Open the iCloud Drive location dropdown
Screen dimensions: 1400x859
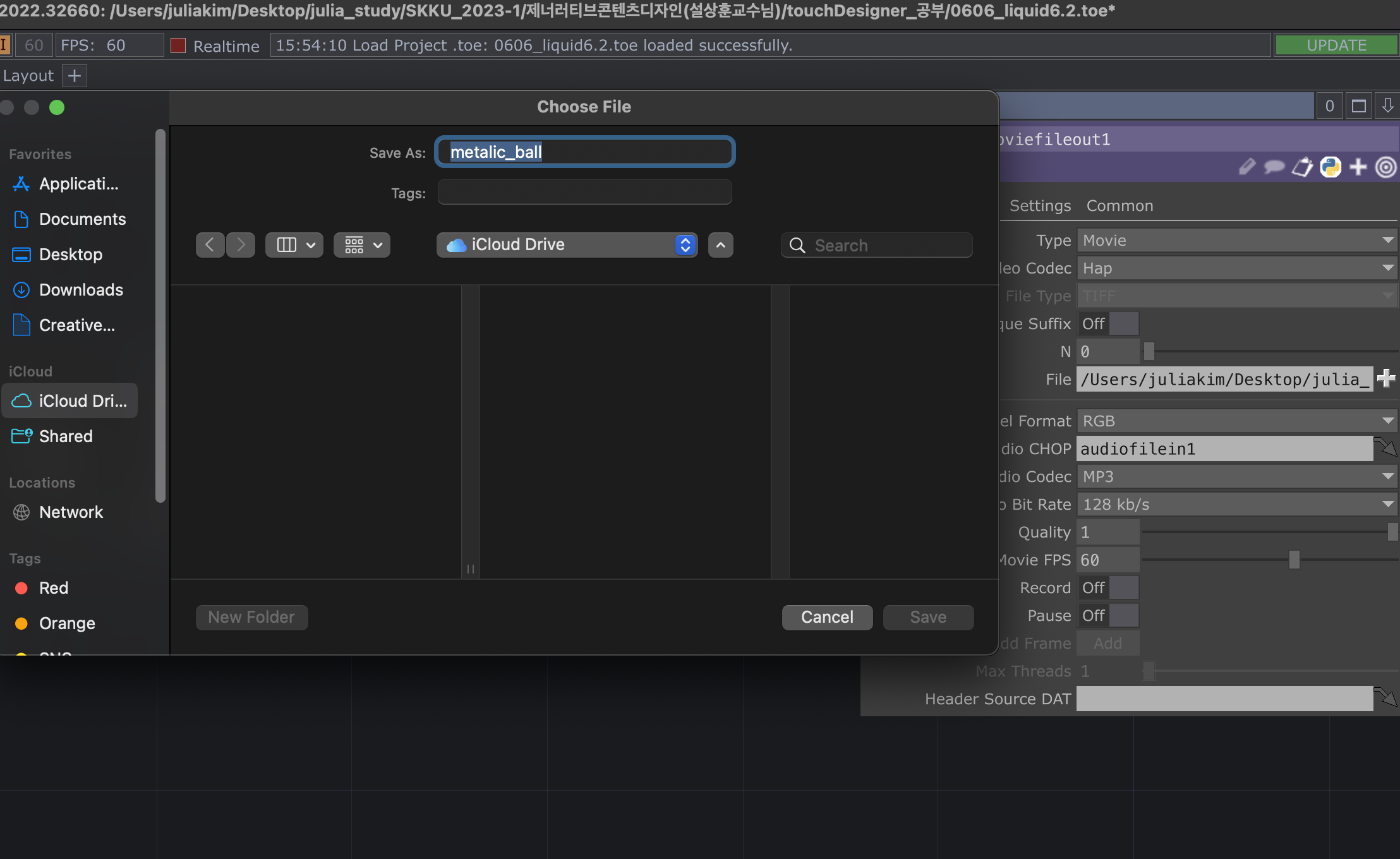[567, 245]
